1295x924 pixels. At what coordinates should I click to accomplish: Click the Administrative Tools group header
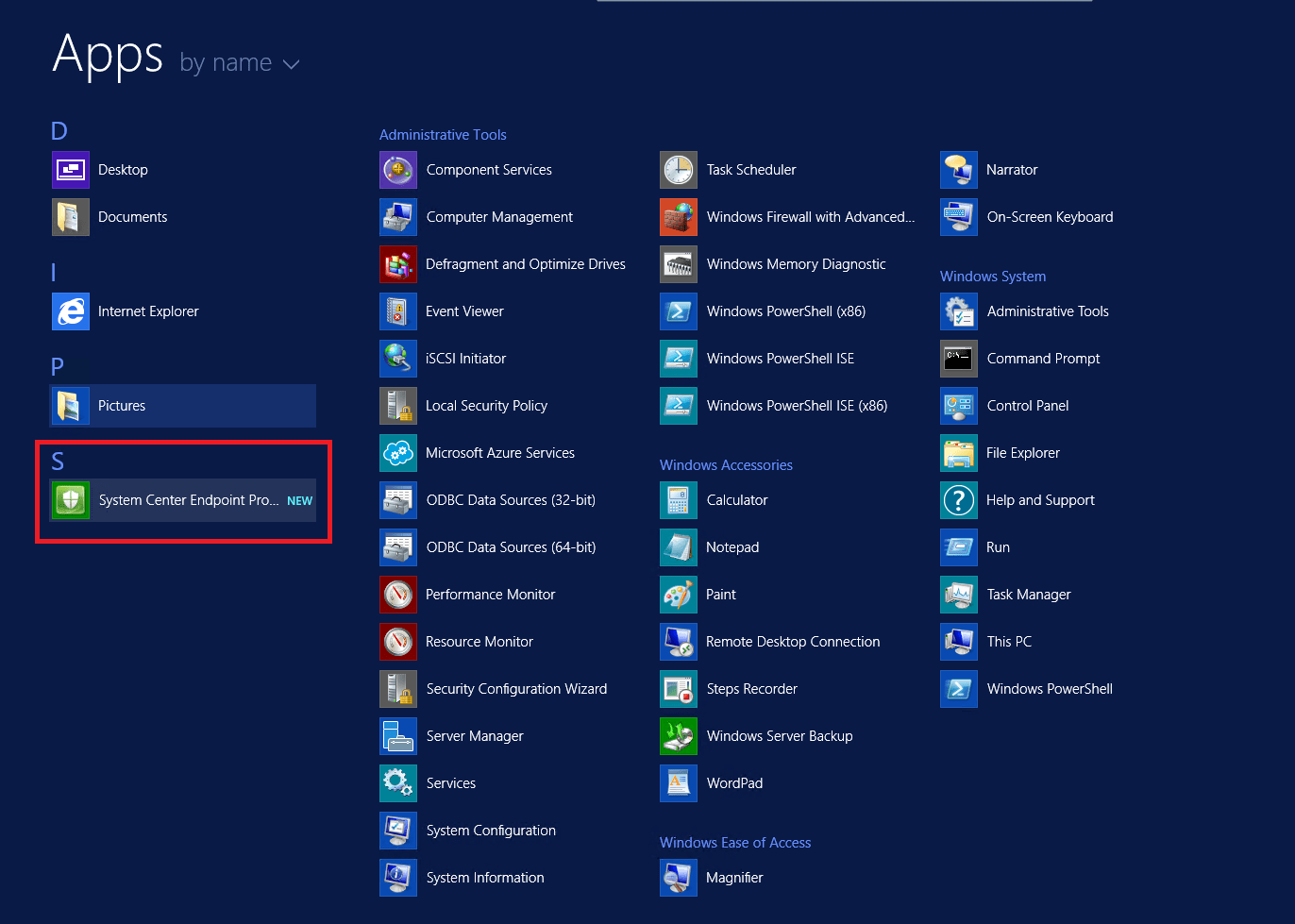[x=443, y=135]
